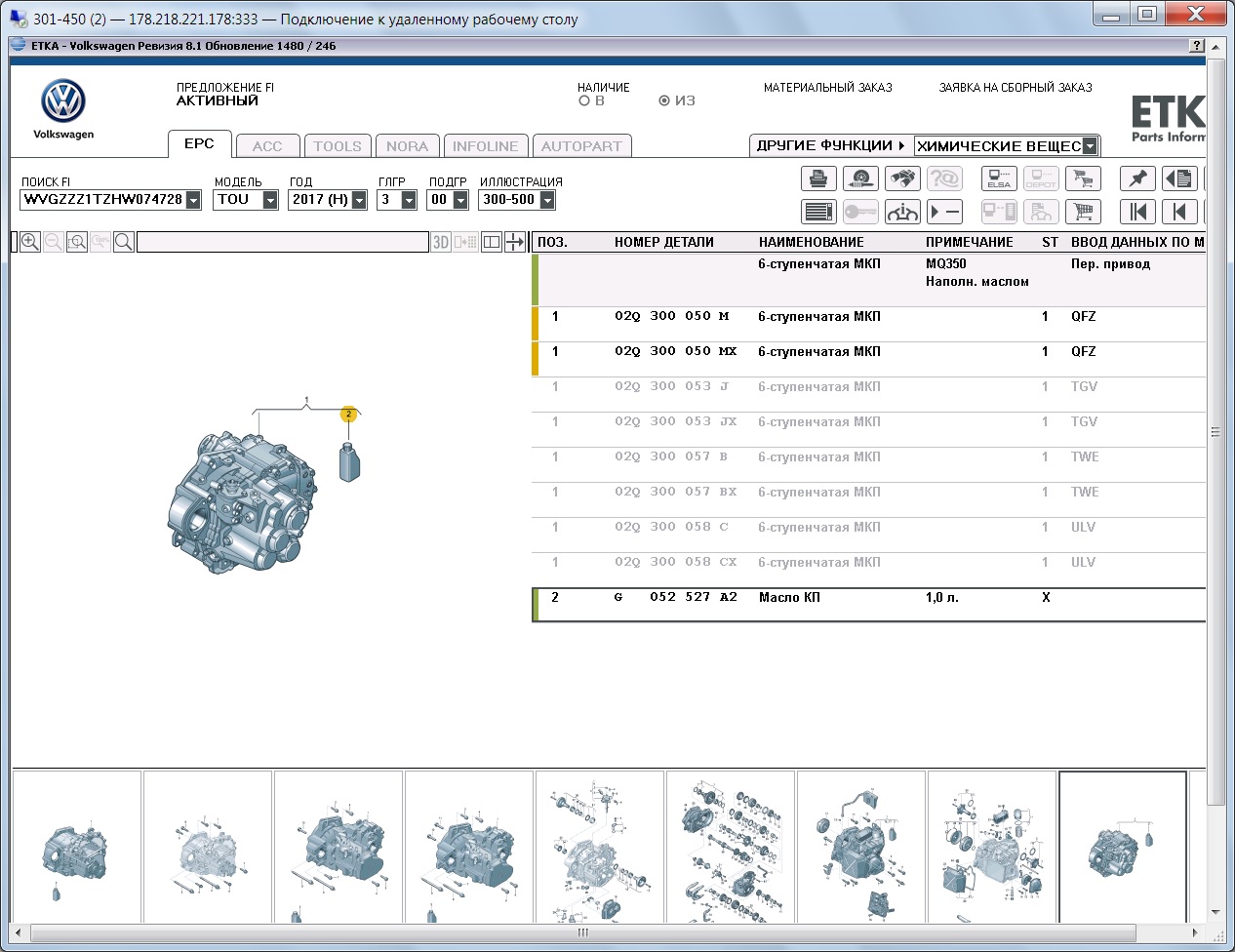Select part row 02Q 300 058 C
Screen dimensions: 1235x952
click(x=868, y=535)
